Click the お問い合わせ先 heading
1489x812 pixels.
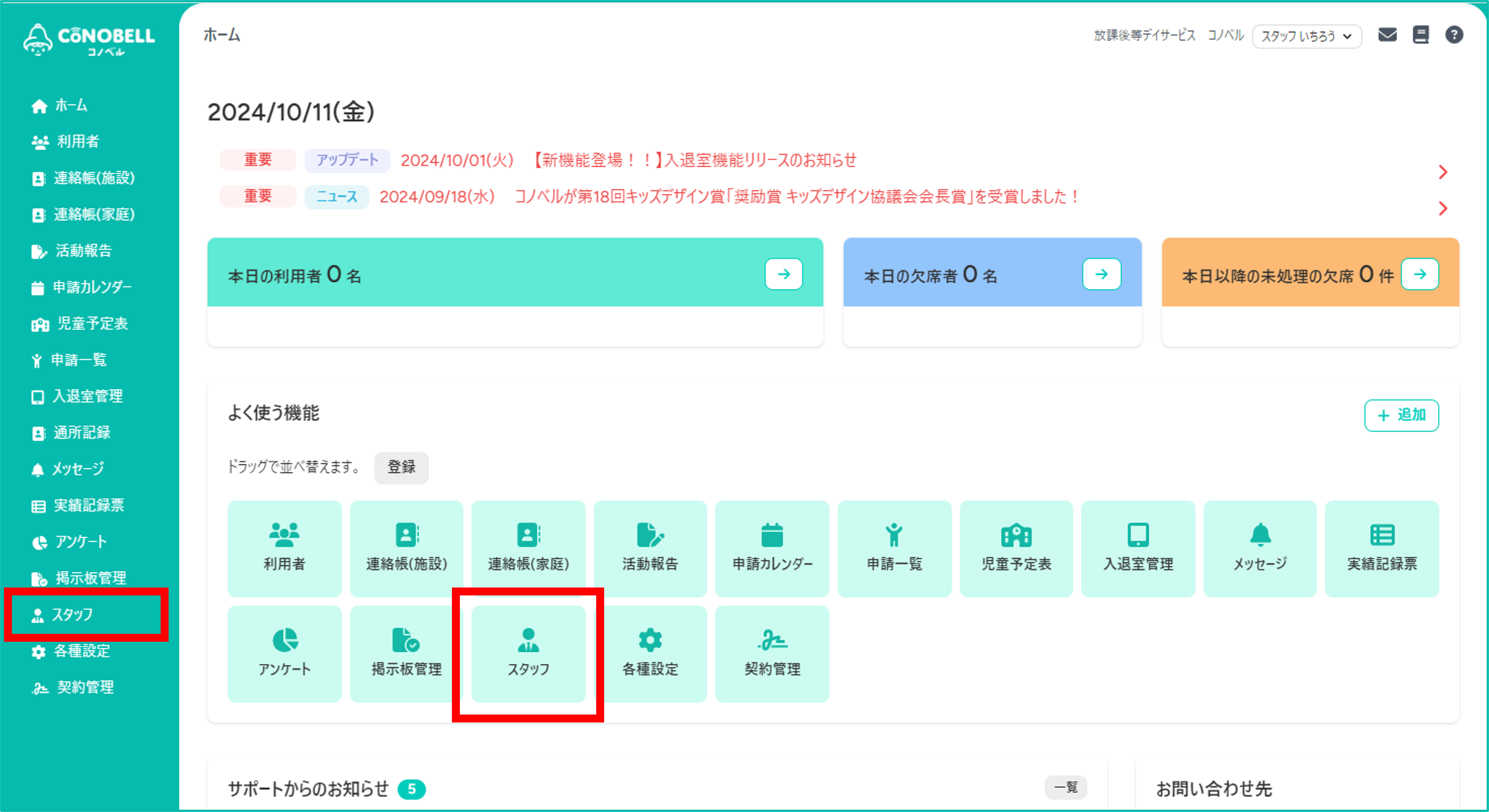tap(1214, 789)
